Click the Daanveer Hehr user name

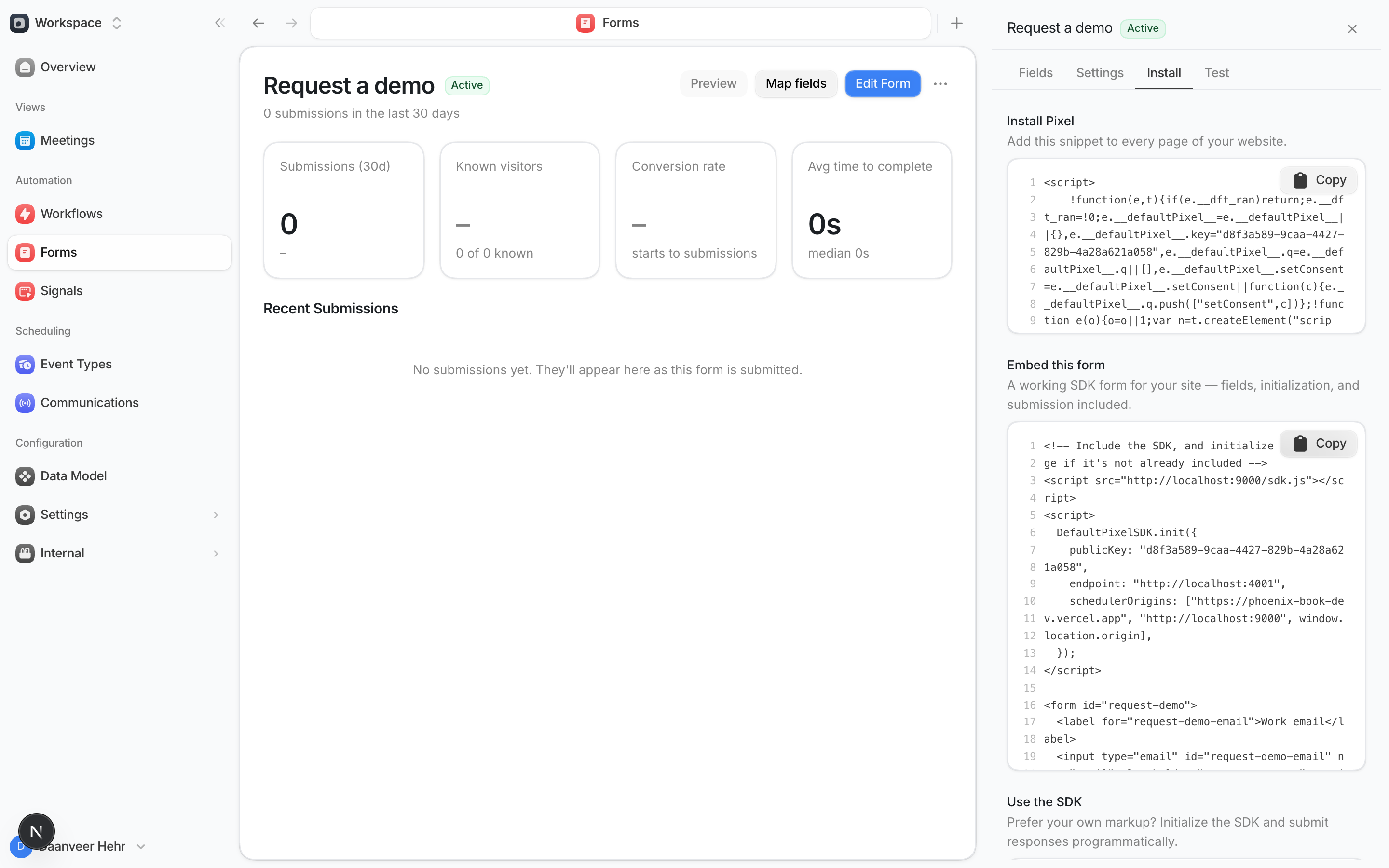click(x=82, y=846)
